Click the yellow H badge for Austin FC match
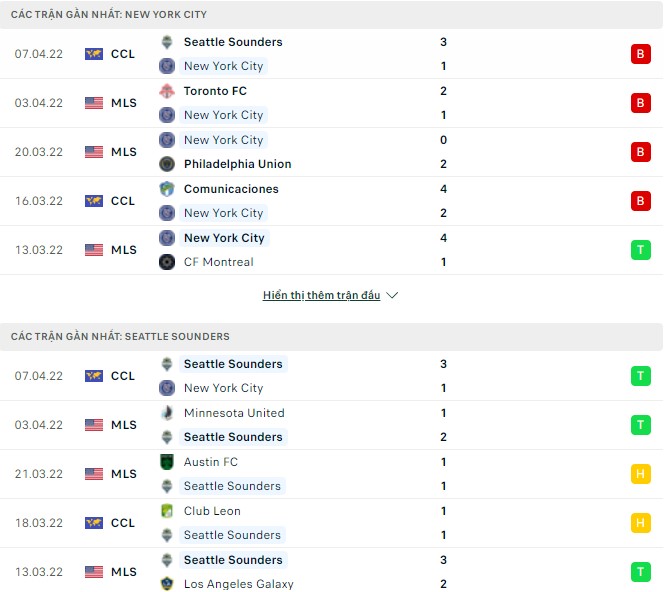Screen dimensions: 670x592 click(x=641, y=474)
